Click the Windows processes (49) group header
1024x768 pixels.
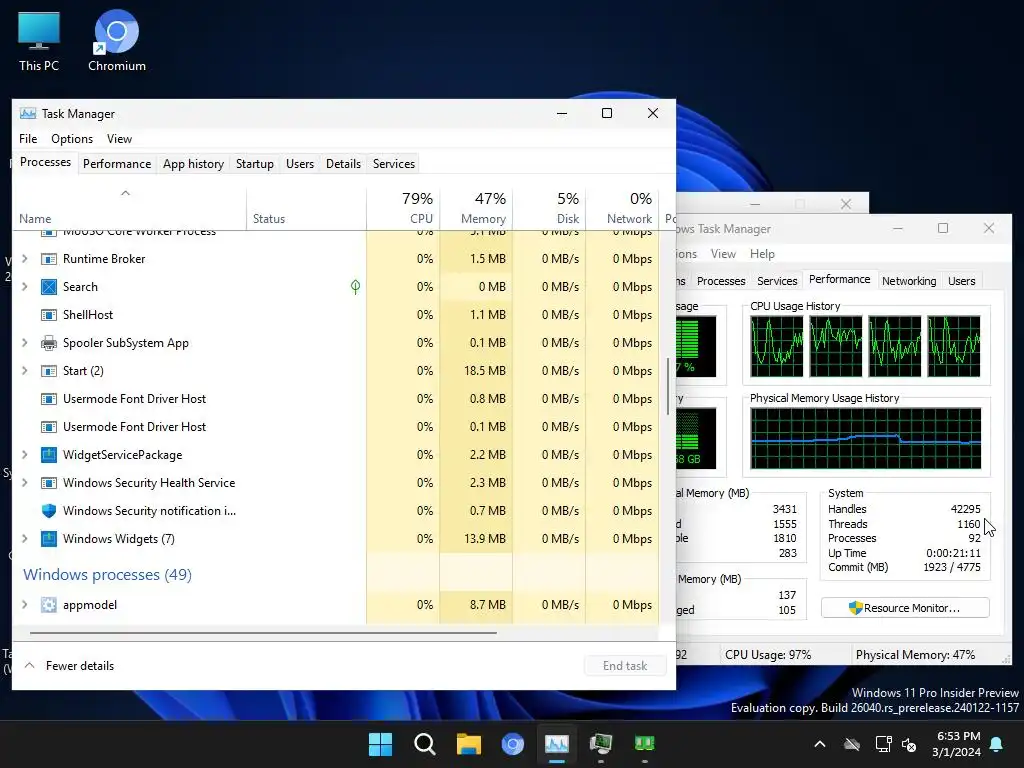click(107, 575)
